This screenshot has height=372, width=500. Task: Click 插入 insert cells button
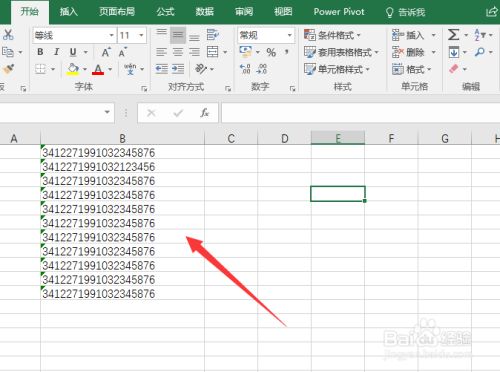(408, 35)
